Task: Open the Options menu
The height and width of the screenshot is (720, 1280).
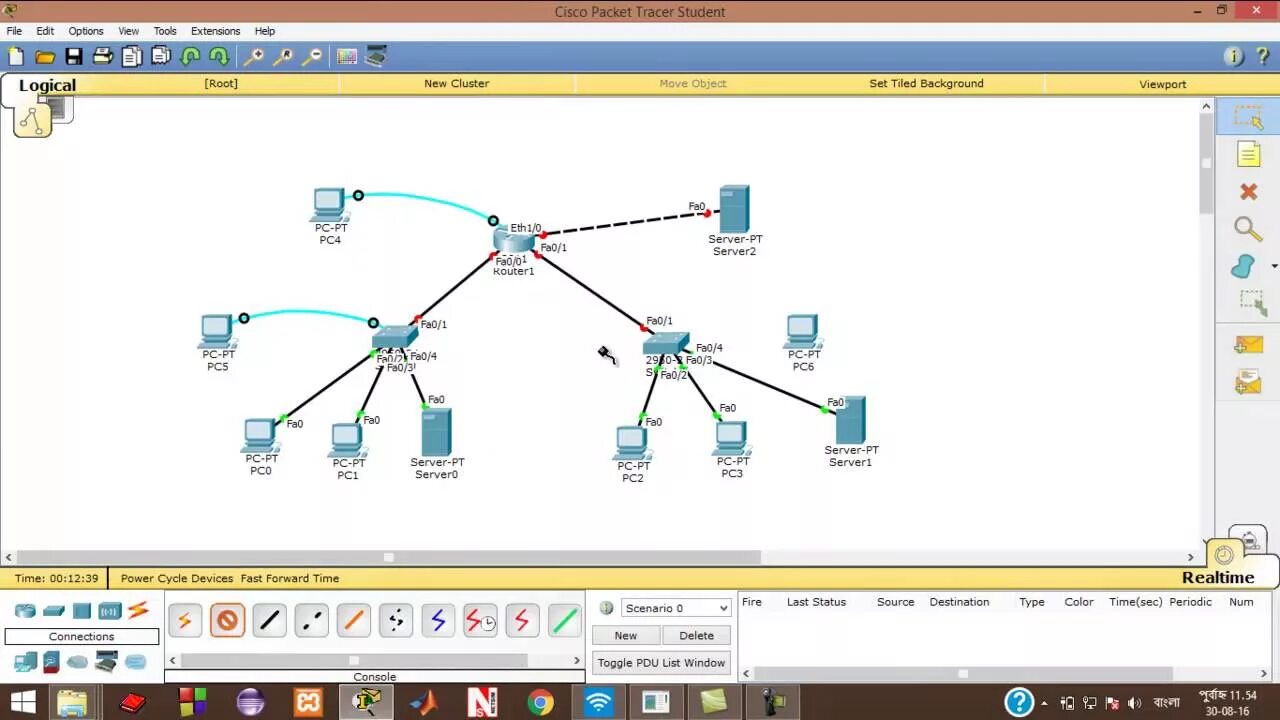Action: pyautogui.click(x=86, y=31)
